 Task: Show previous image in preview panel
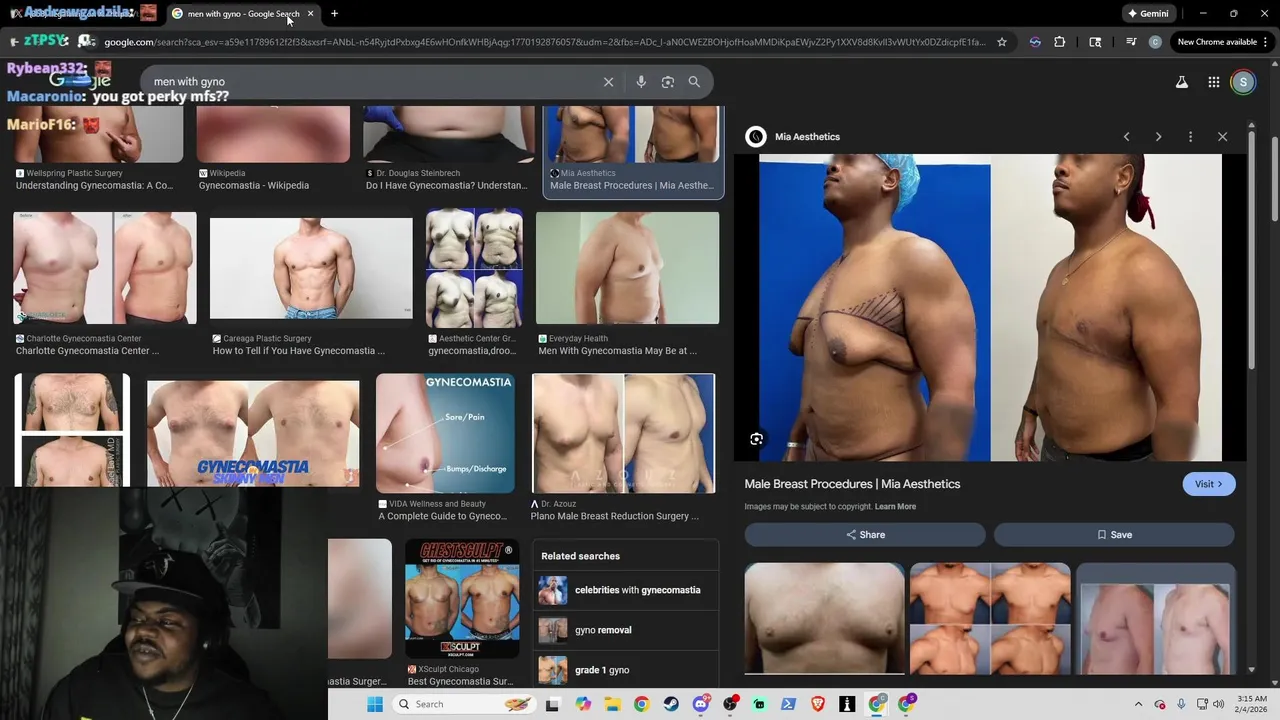1126,137
